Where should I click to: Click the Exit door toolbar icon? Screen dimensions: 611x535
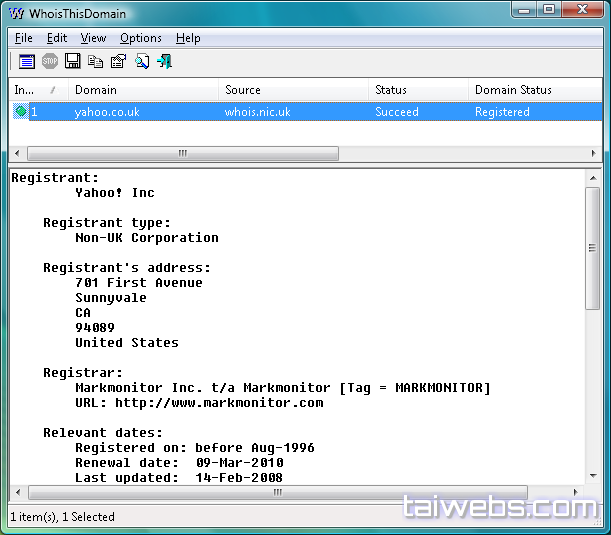coord(165,62)
